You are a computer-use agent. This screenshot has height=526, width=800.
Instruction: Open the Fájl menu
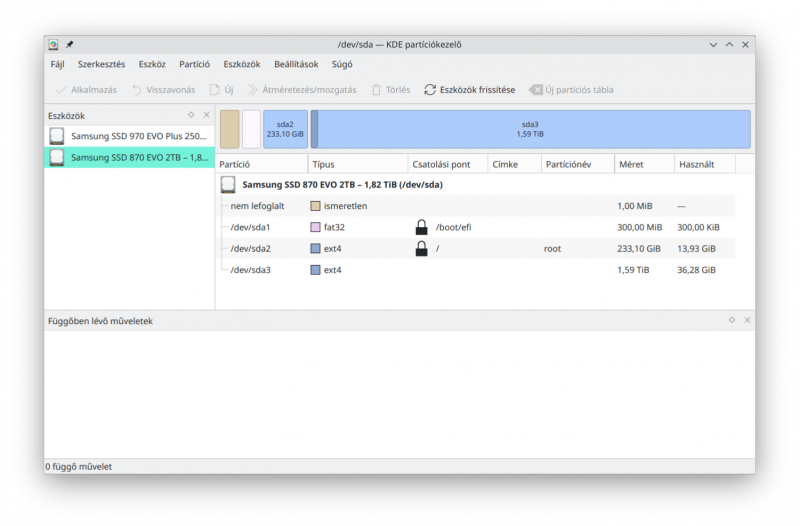coord(57,64)
